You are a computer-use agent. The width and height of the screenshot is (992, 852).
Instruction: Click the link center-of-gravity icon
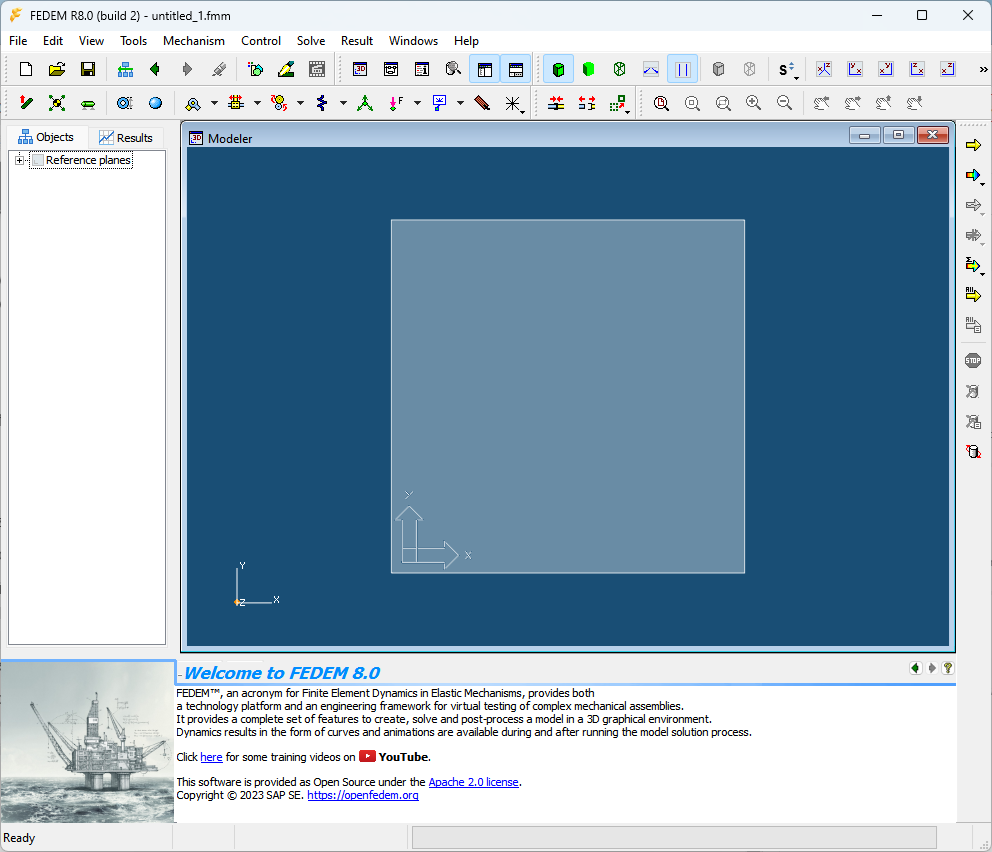coord(57,103)
